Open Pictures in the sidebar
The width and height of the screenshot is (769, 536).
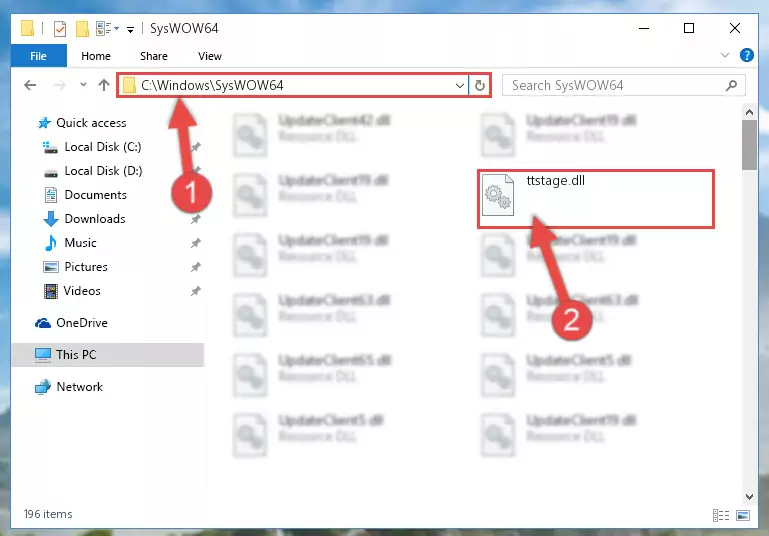point(86,267)
